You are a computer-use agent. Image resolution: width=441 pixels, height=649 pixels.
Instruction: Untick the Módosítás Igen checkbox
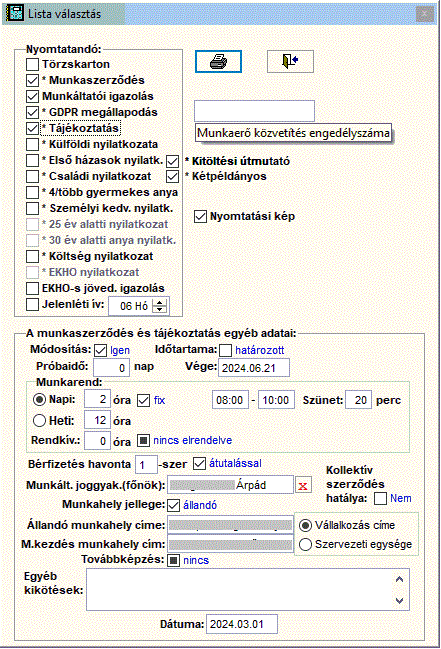[101, 351]
